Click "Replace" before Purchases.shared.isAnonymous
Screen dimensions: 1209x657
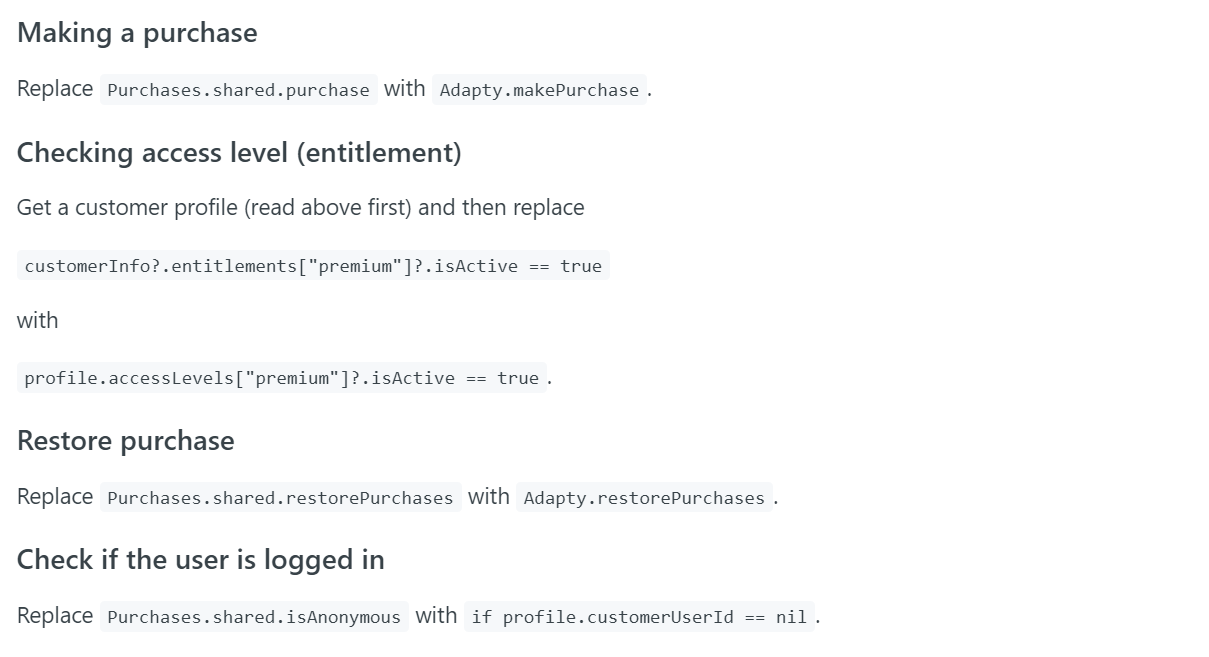click(55, 616)
